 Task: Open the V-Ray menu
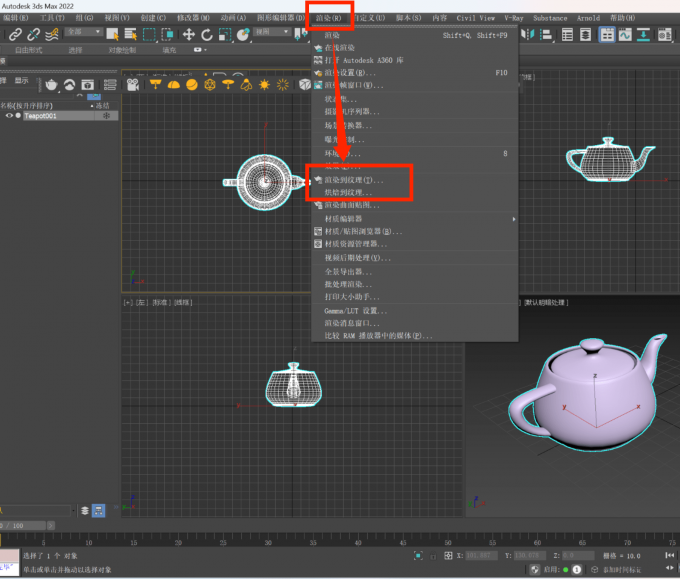point(513,18)
